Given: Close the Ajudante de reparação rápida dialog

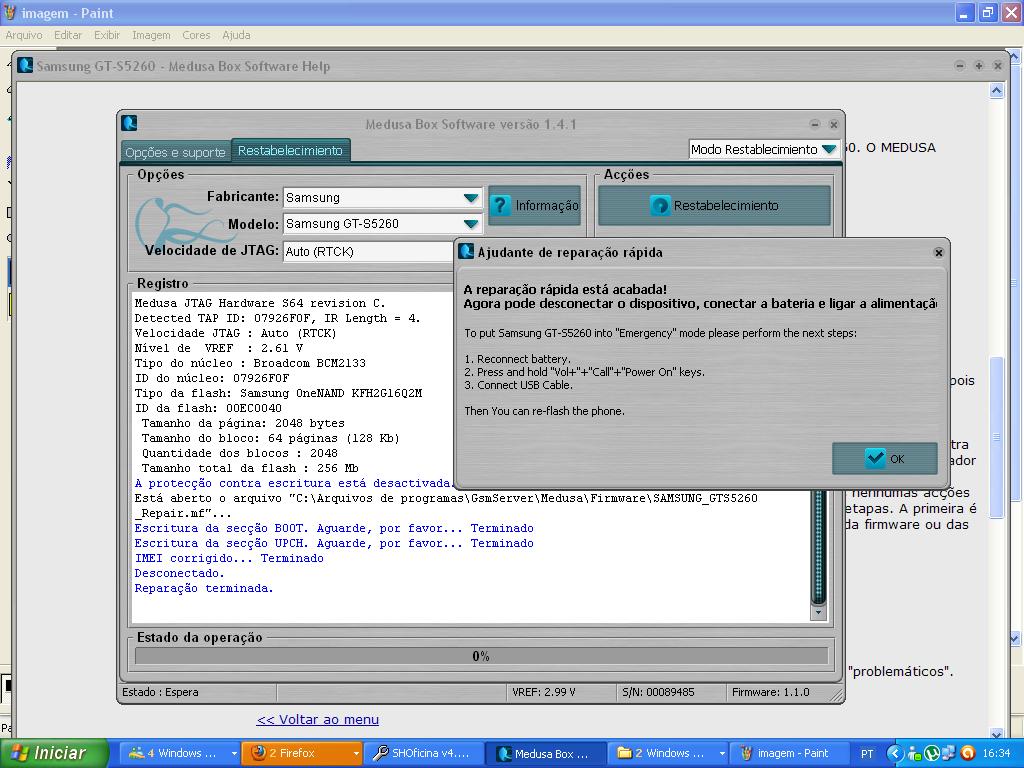Looking at the screenshot, I should pyautogui.click(x=938, y=252).
